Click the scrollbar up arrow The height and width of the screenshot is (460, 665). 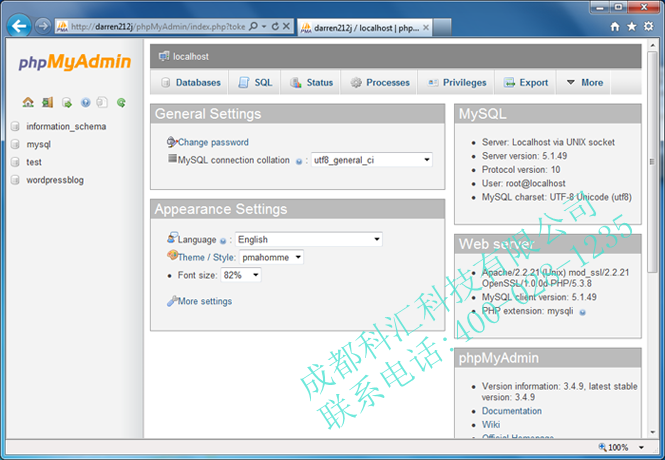pyautogui.click(x=652, y=45)
